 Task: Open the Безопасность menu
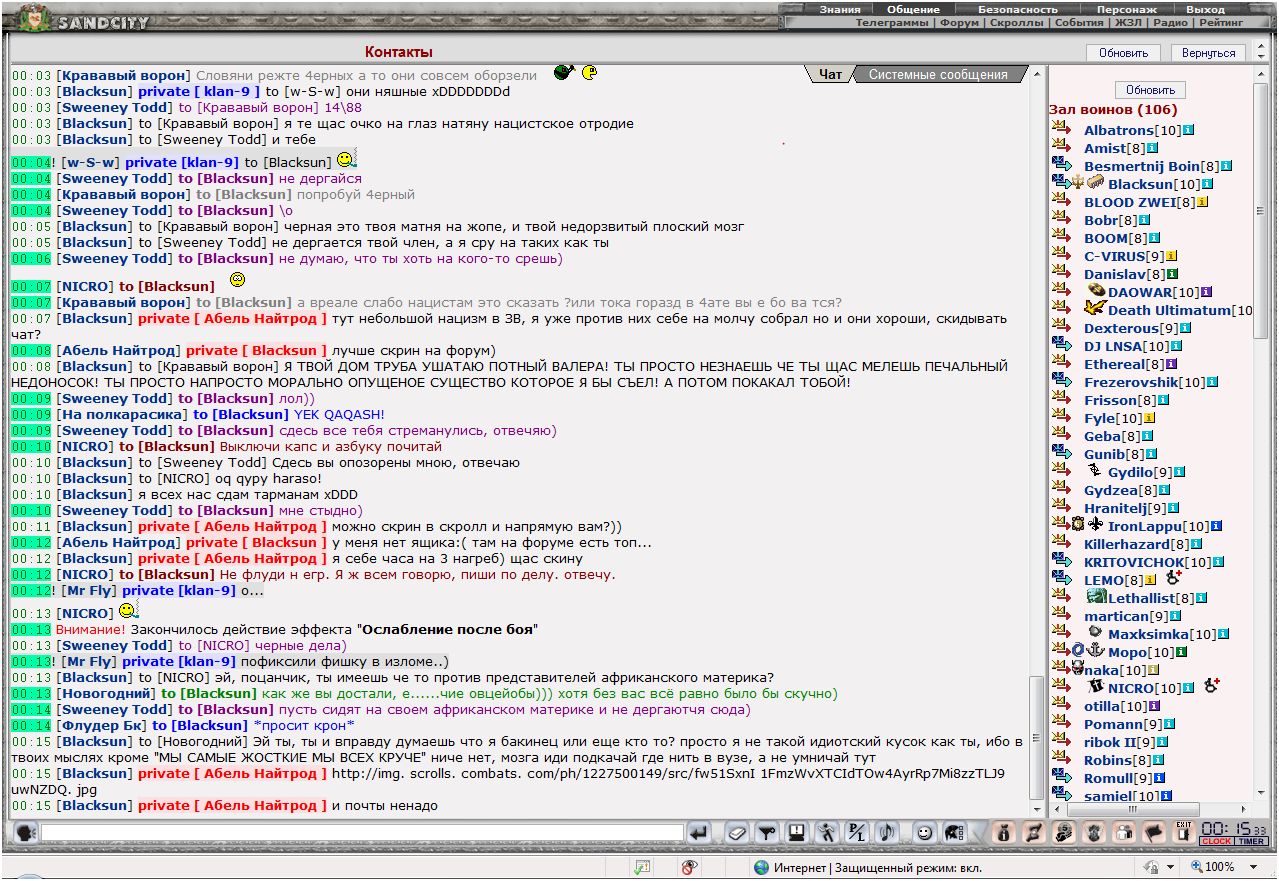(x=1018, y=9)
